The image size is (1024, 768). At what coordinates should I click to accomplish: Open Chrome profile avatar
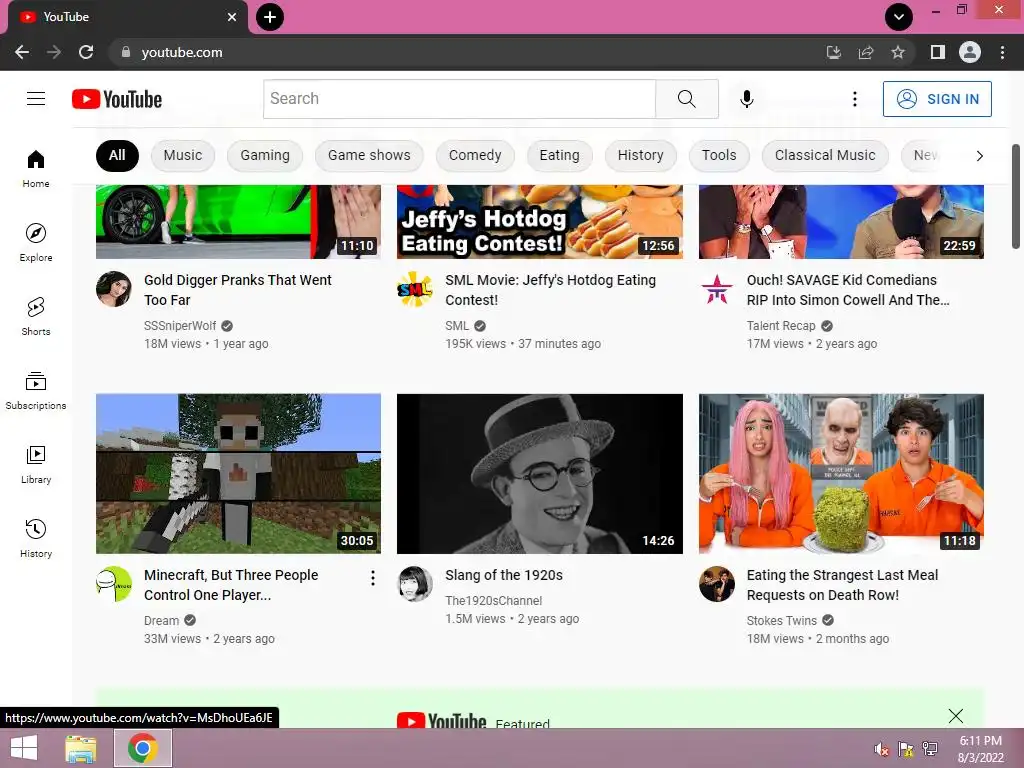pos(970,52)
